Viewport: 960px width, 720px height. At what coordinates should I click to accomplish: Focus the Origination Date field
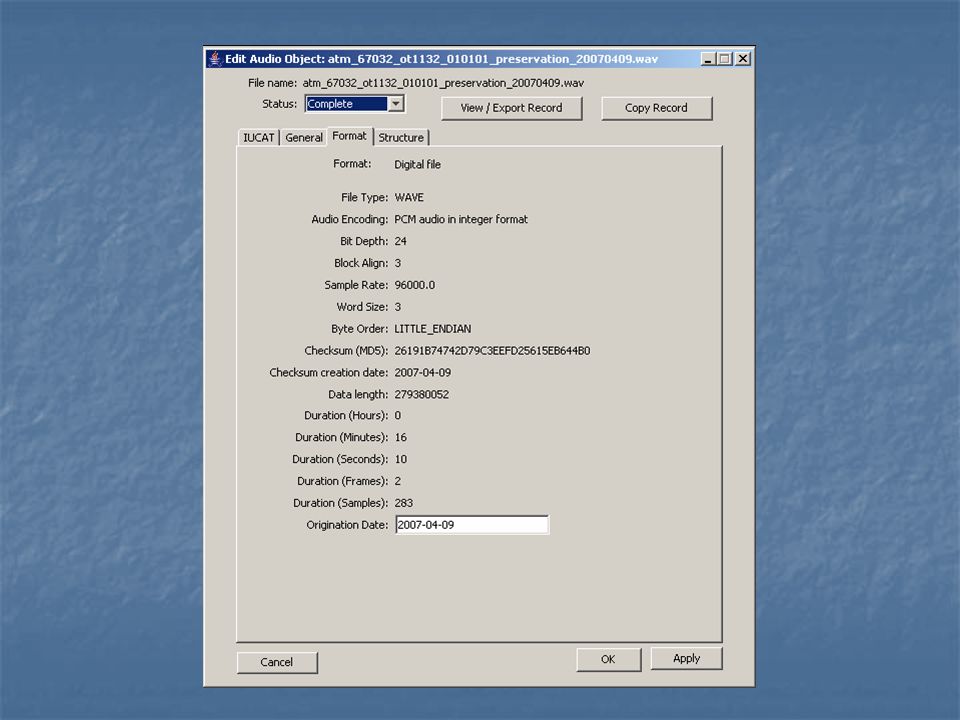click(x=472, y=525)
